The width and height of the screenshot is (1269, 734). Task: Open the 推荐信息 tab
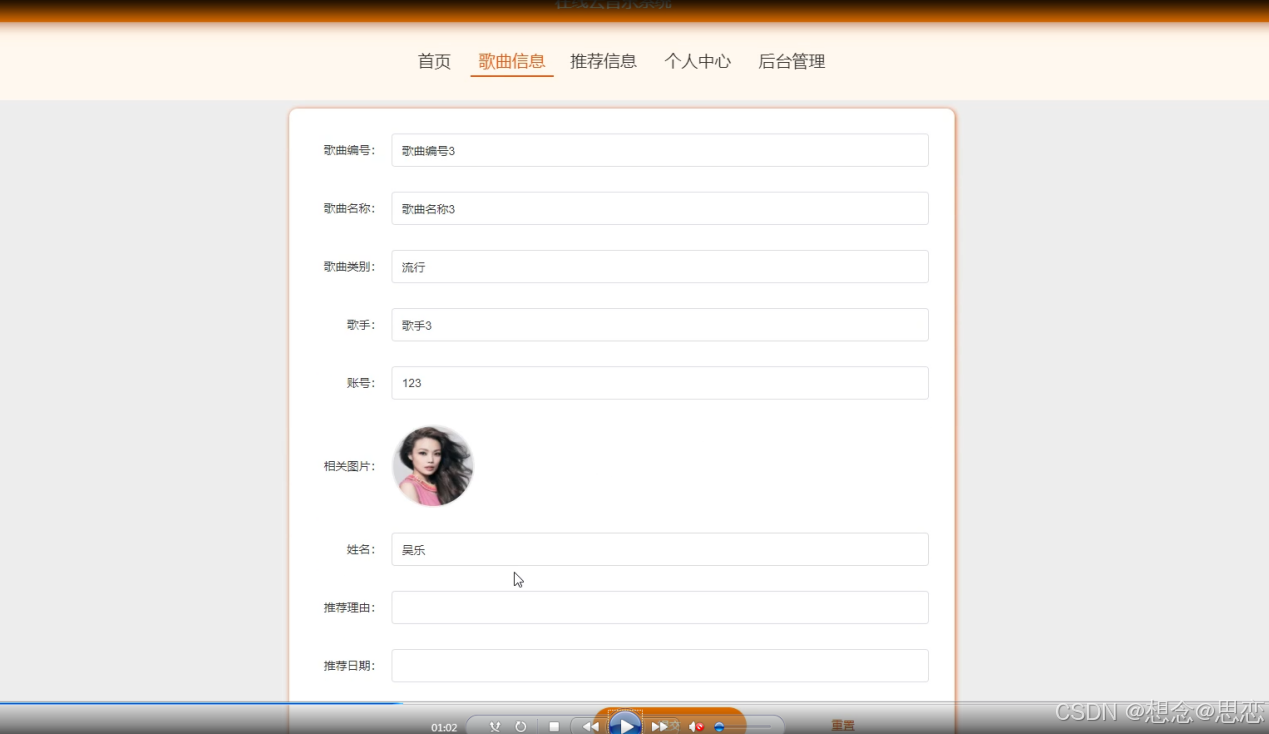click(x=603, y=62)
